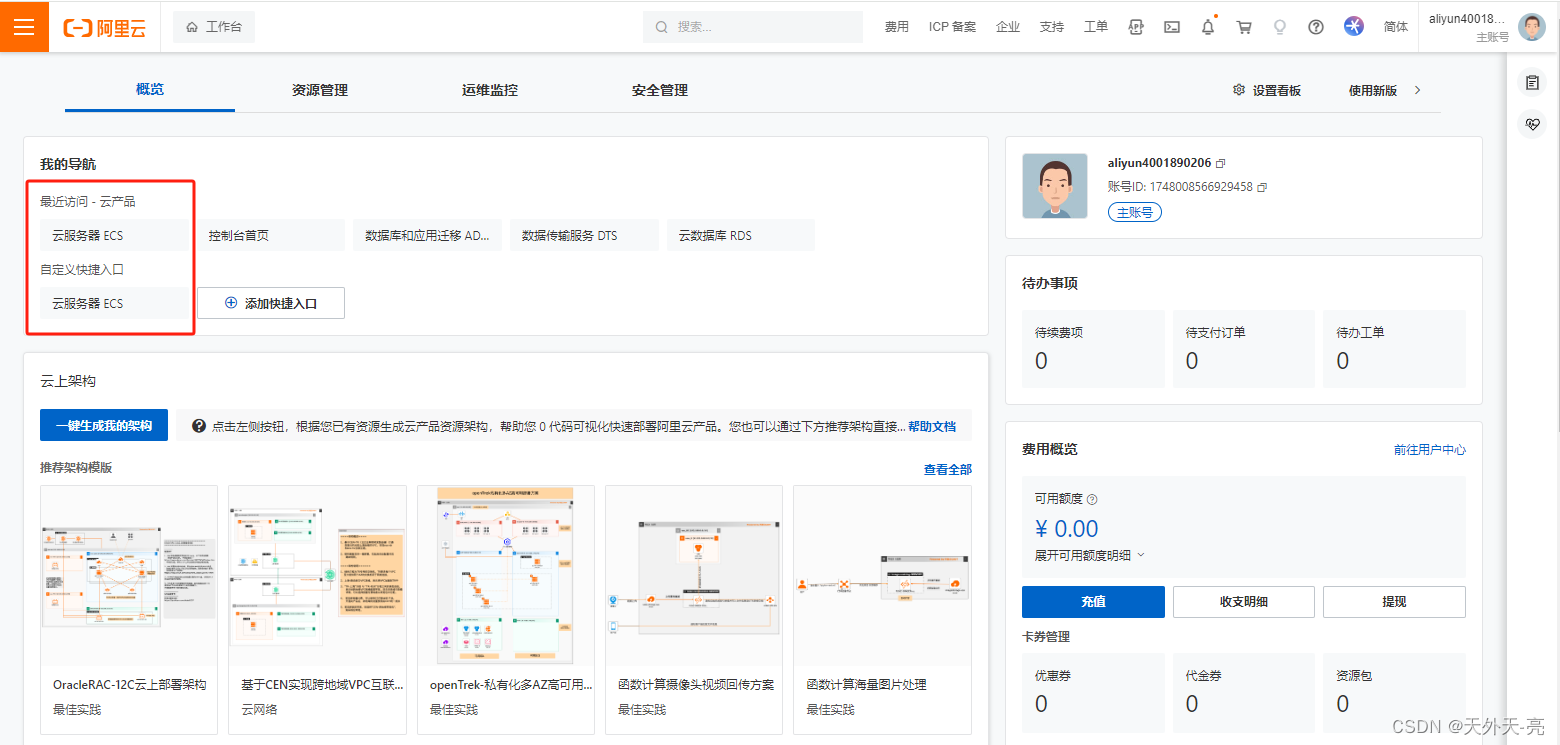This screenshot has width=1560, height=745.
Task: Switch to the 概览 tab
Action: pos(150,90)
